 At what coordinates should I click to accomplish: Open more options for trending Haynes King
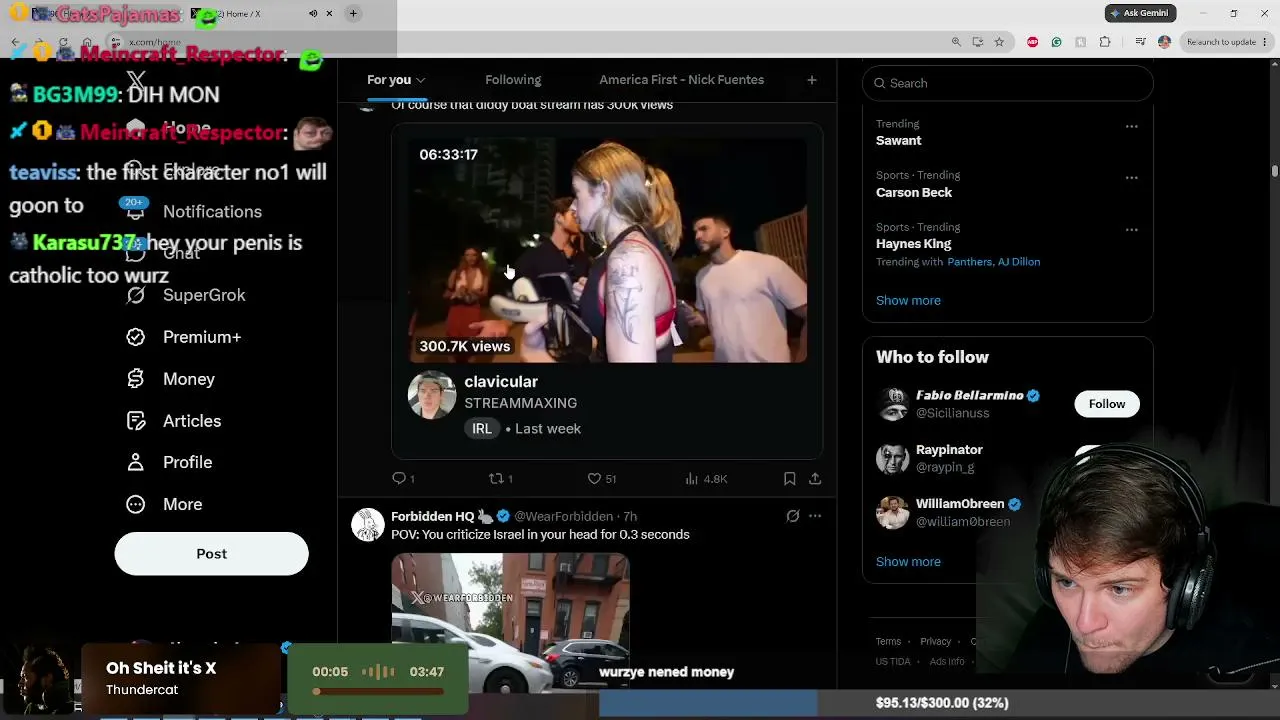[x=1131, y=229]
